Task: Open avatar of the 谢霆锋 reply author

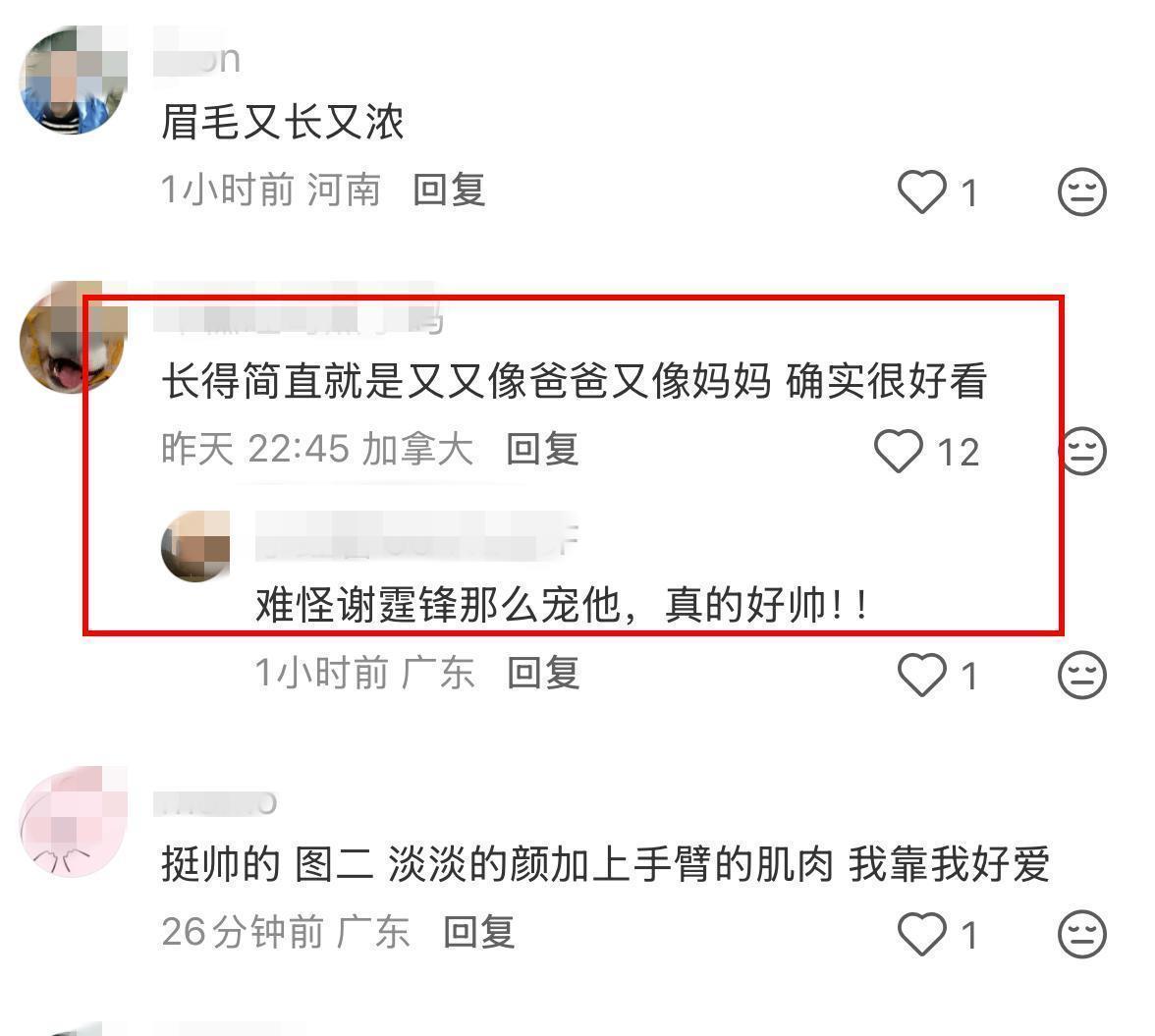Action: click(195, 546)
